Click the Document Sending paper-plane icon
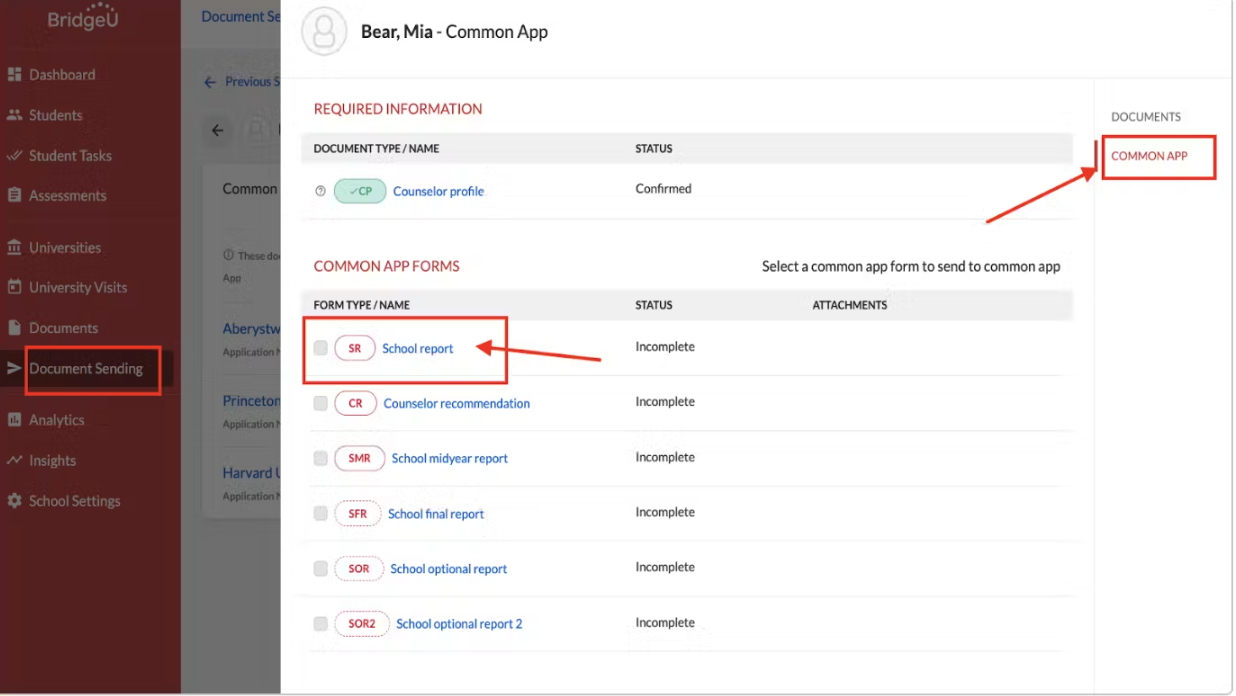Viewport: 1236px width, 696px height. click(14, 368)
